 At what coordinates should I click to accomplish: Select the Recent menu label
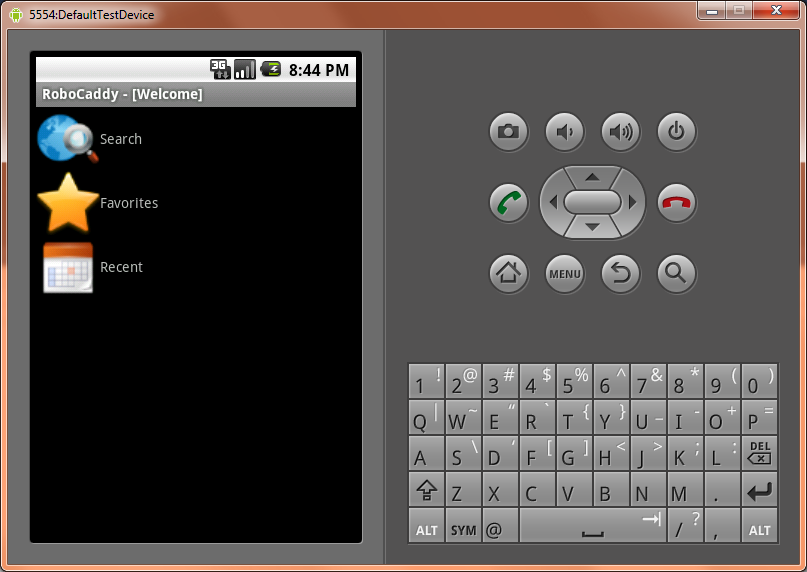pyautogui.click(x=121, y=267)
